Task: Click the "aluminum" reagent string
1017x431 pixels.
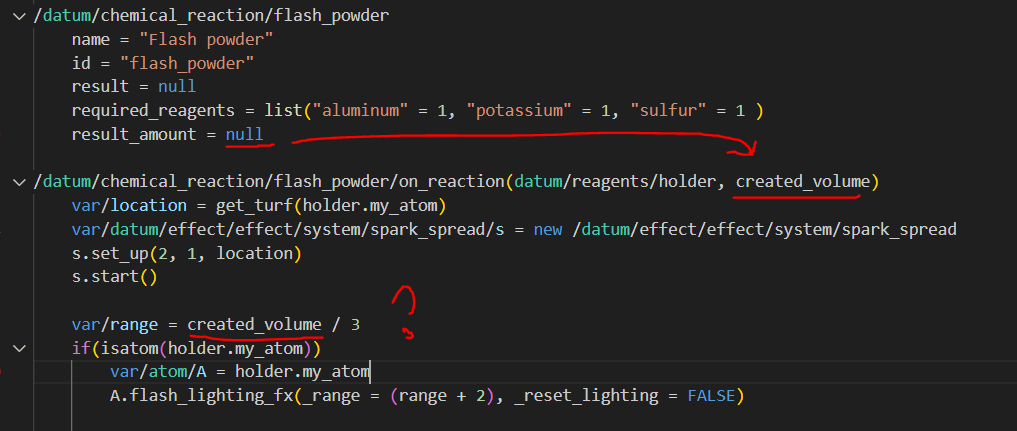Action: click(x=360, y=111)
